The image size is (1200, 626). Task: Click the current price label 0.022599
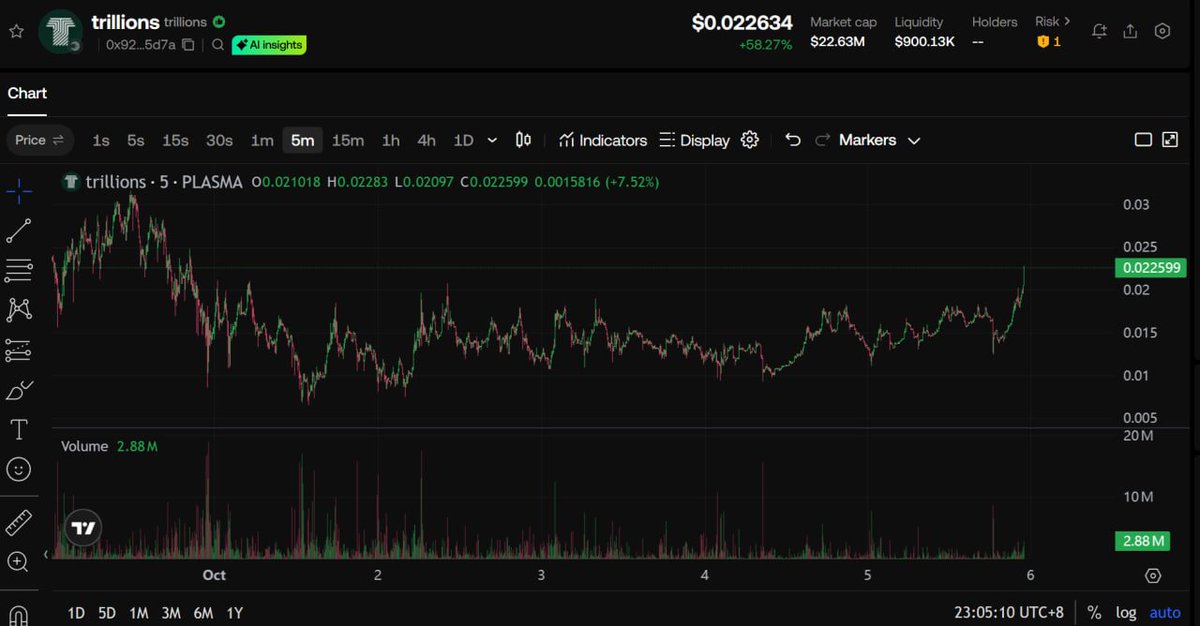coord(1152,267)
